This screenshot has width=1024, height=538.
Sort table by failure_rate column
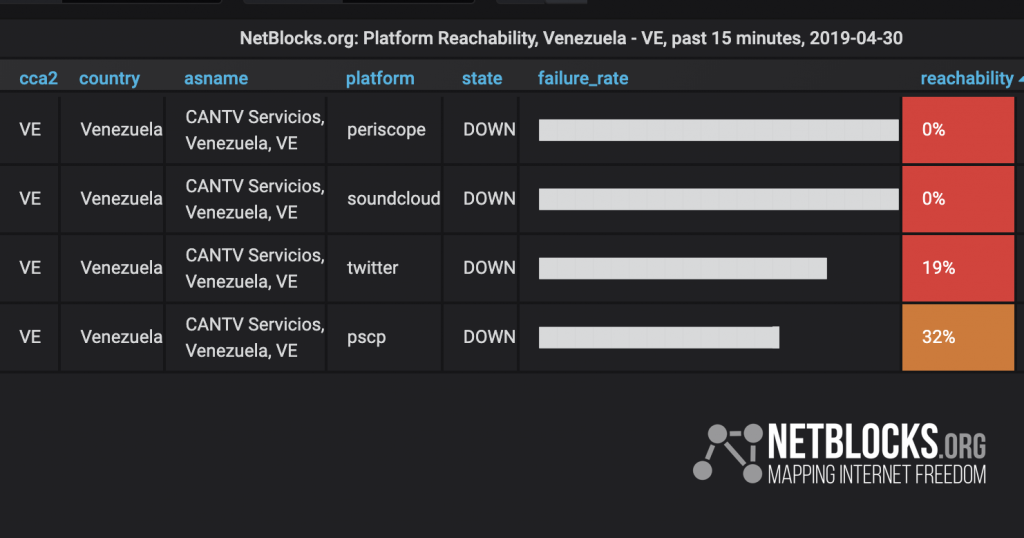pyautogui.click(x=583, y=78)
